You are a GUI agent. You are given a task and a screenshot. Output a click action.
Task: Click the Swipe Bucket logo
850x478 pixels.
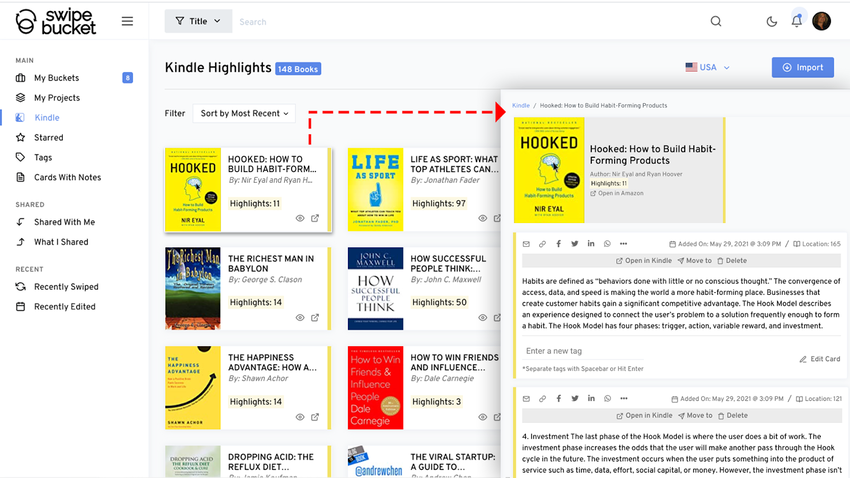click(55, 22)
